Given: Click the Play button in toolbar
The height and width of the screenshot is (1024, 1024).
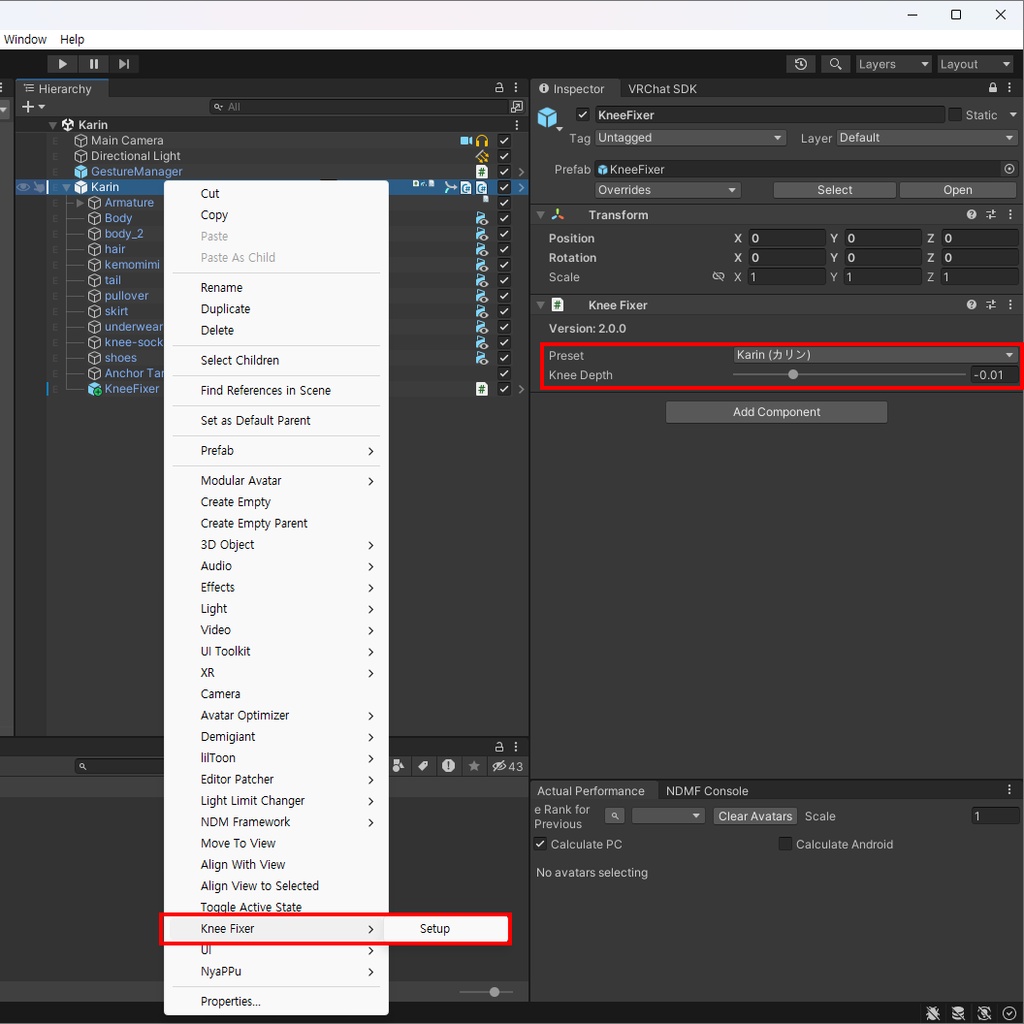Looking at the screenshot, I should click(x=63, y=64).
